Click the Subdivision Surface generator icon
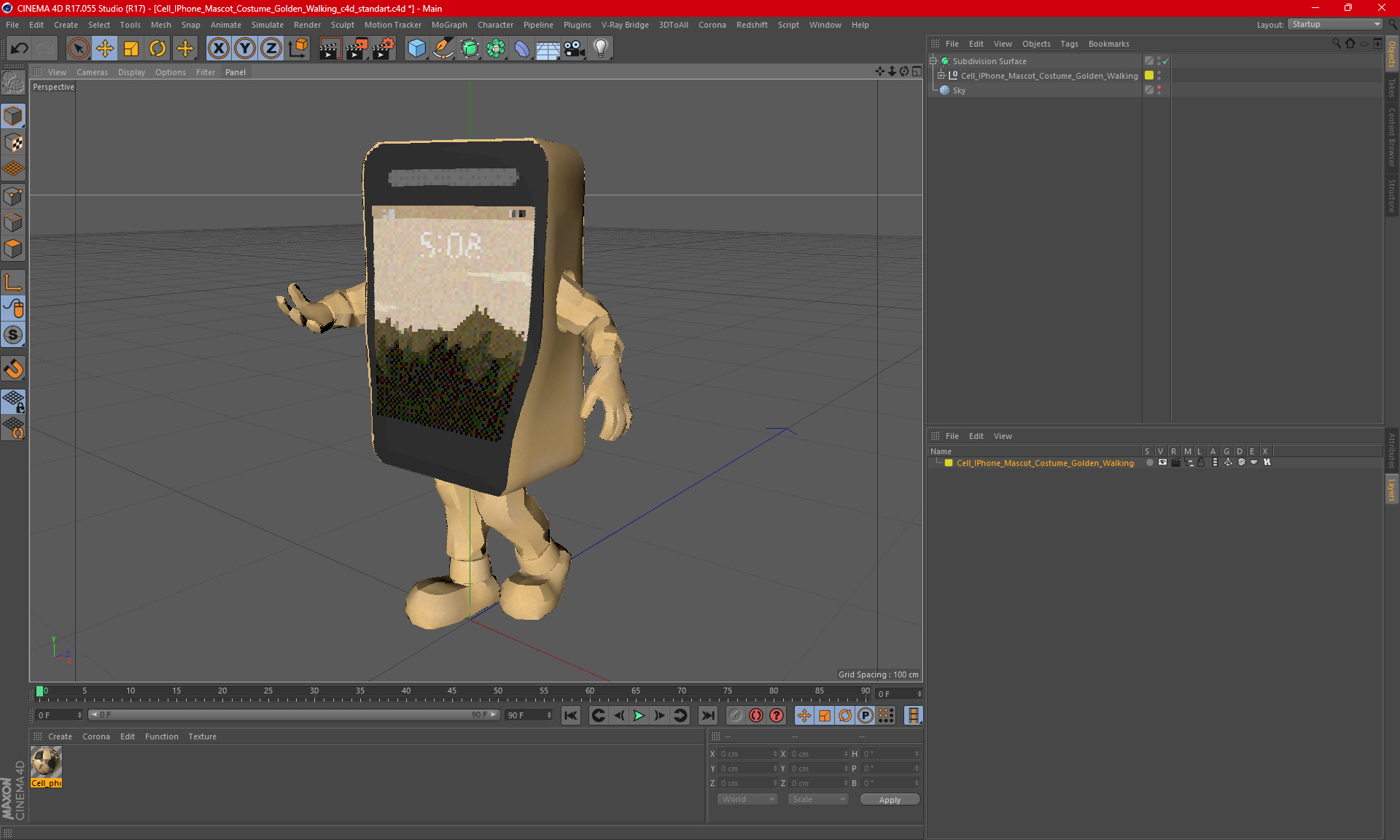 (470, 49)
